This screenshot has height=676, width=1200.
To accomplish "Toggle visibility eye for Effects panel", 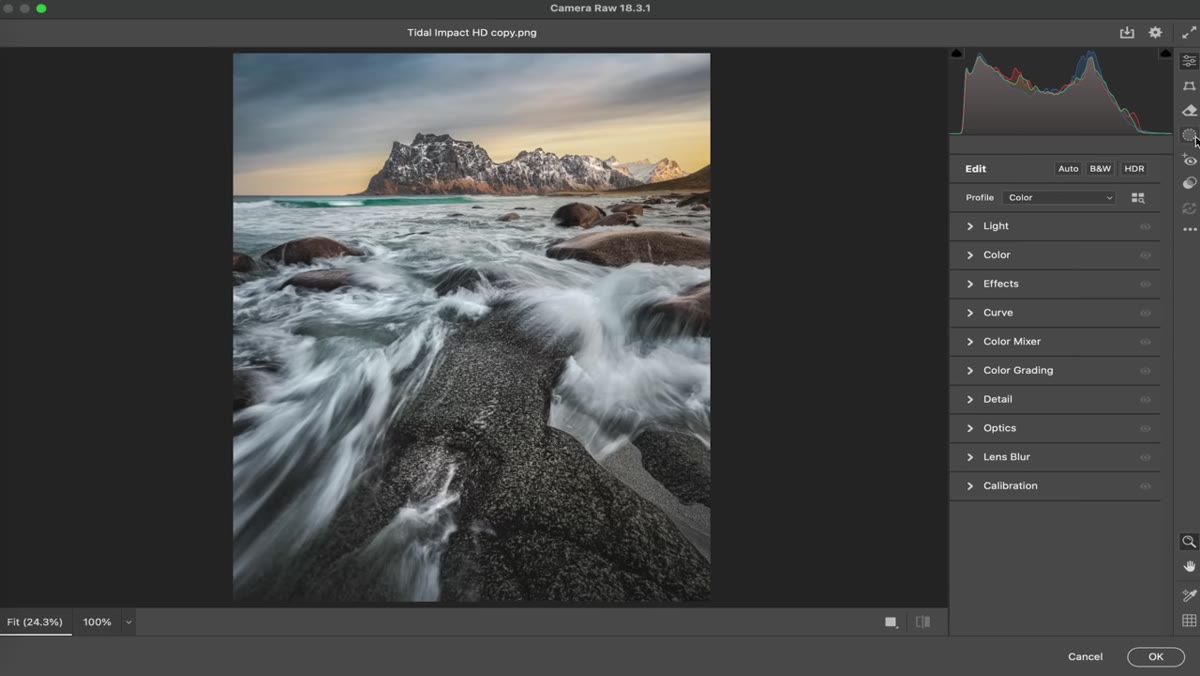I will point(1145,284).
